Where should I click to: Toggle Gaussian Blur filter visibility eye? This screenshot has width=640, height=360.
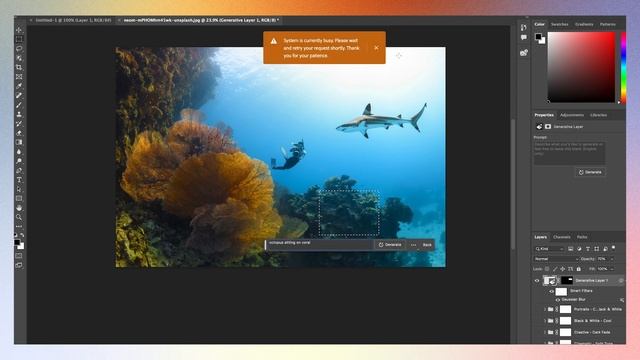point(558,300)
